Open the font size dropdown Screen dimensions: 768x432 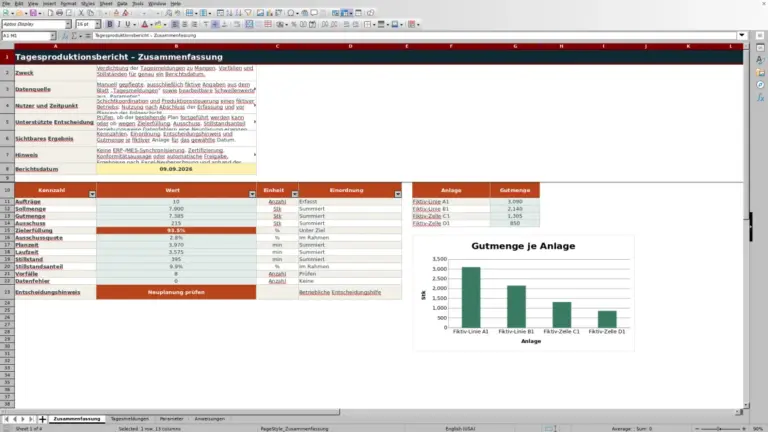pyautogui.click(x=97, y=24)
